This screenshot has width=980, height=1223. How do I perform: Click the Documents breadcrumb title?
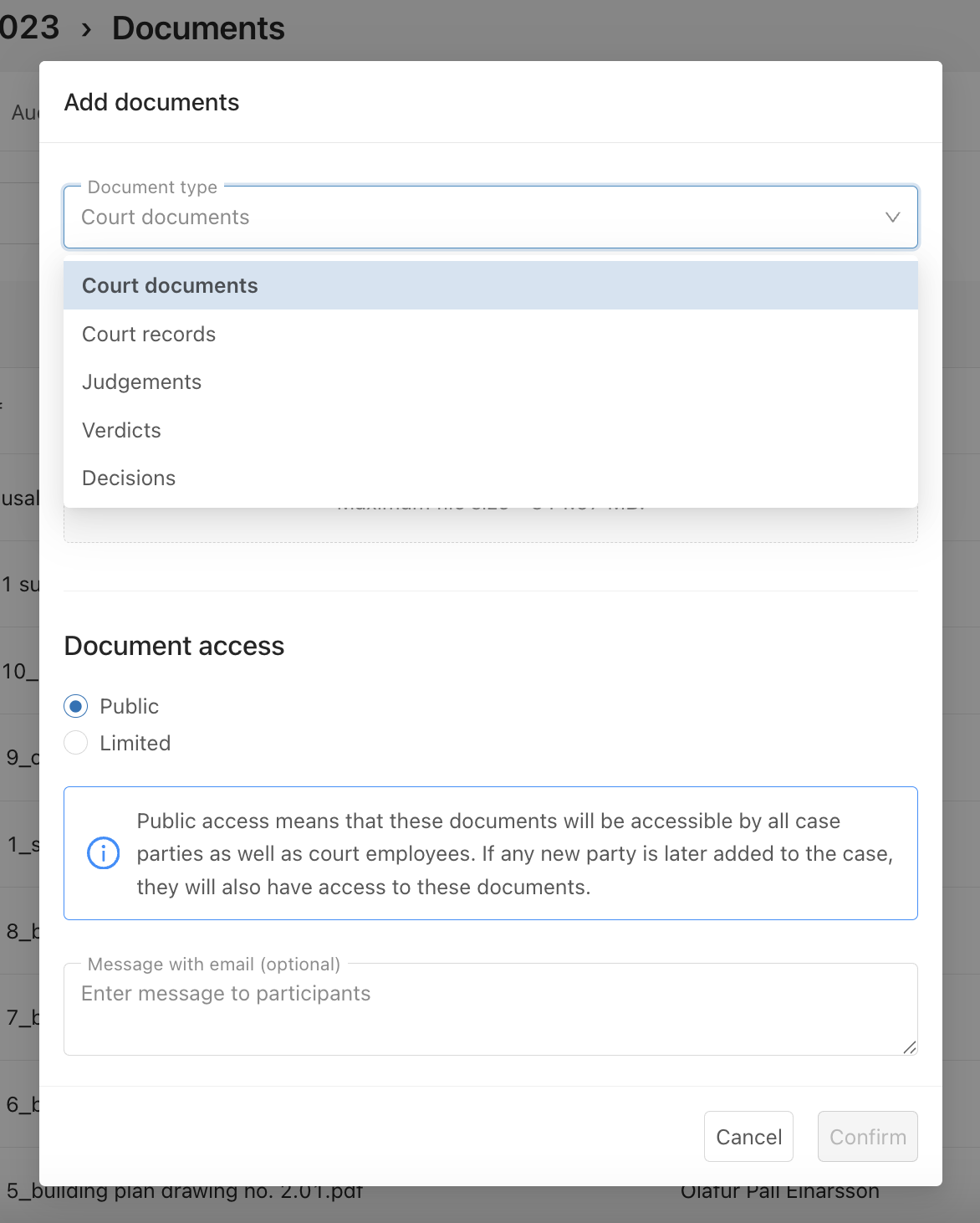(198, 28)
